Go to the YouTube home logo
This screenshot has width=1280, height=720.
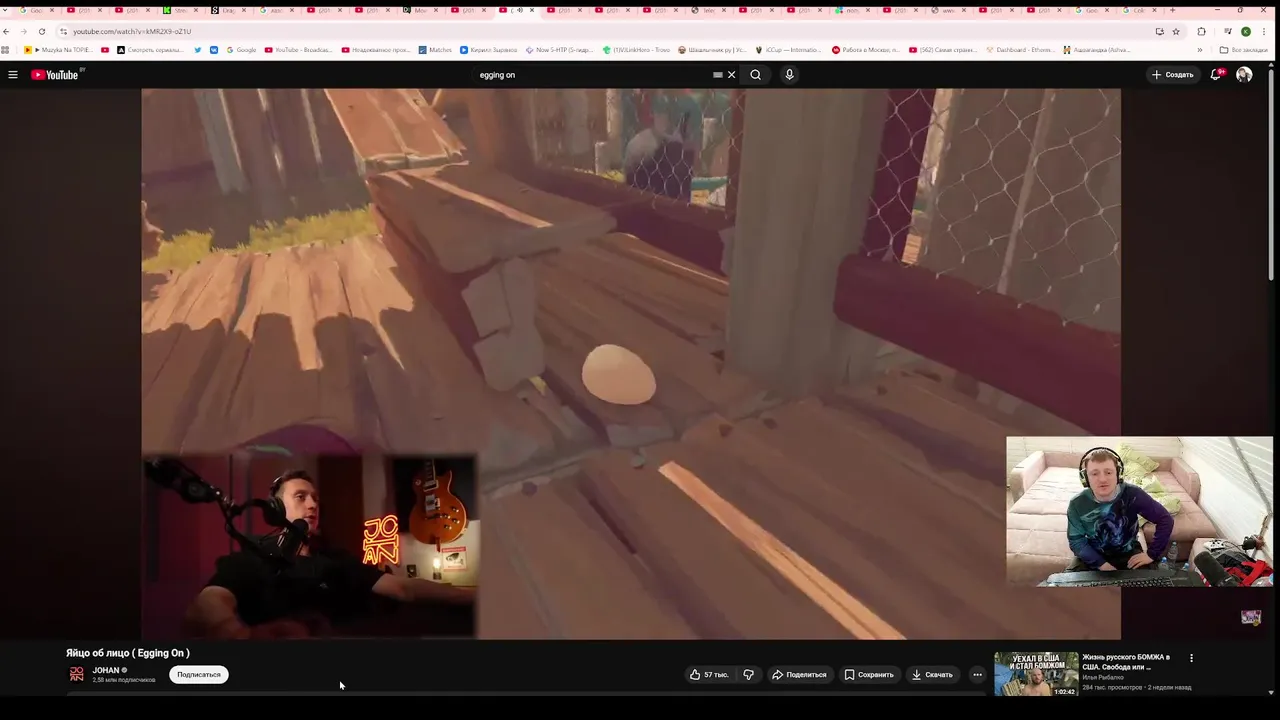coord(55,75)
